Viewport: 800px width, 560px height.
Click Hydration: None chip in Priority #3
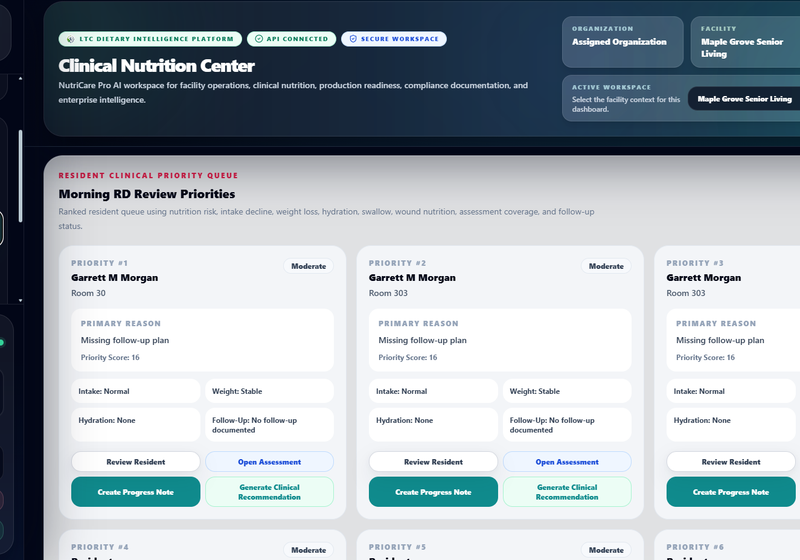(x=731, y=424)
